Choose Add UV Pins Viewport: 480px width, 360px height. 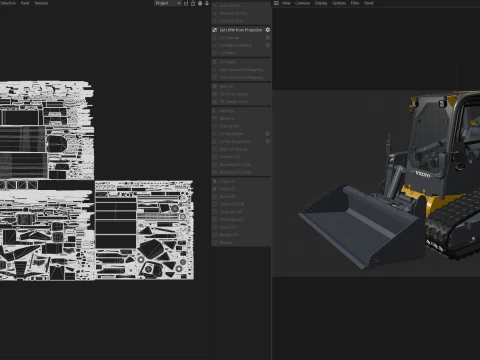point(241,6)
